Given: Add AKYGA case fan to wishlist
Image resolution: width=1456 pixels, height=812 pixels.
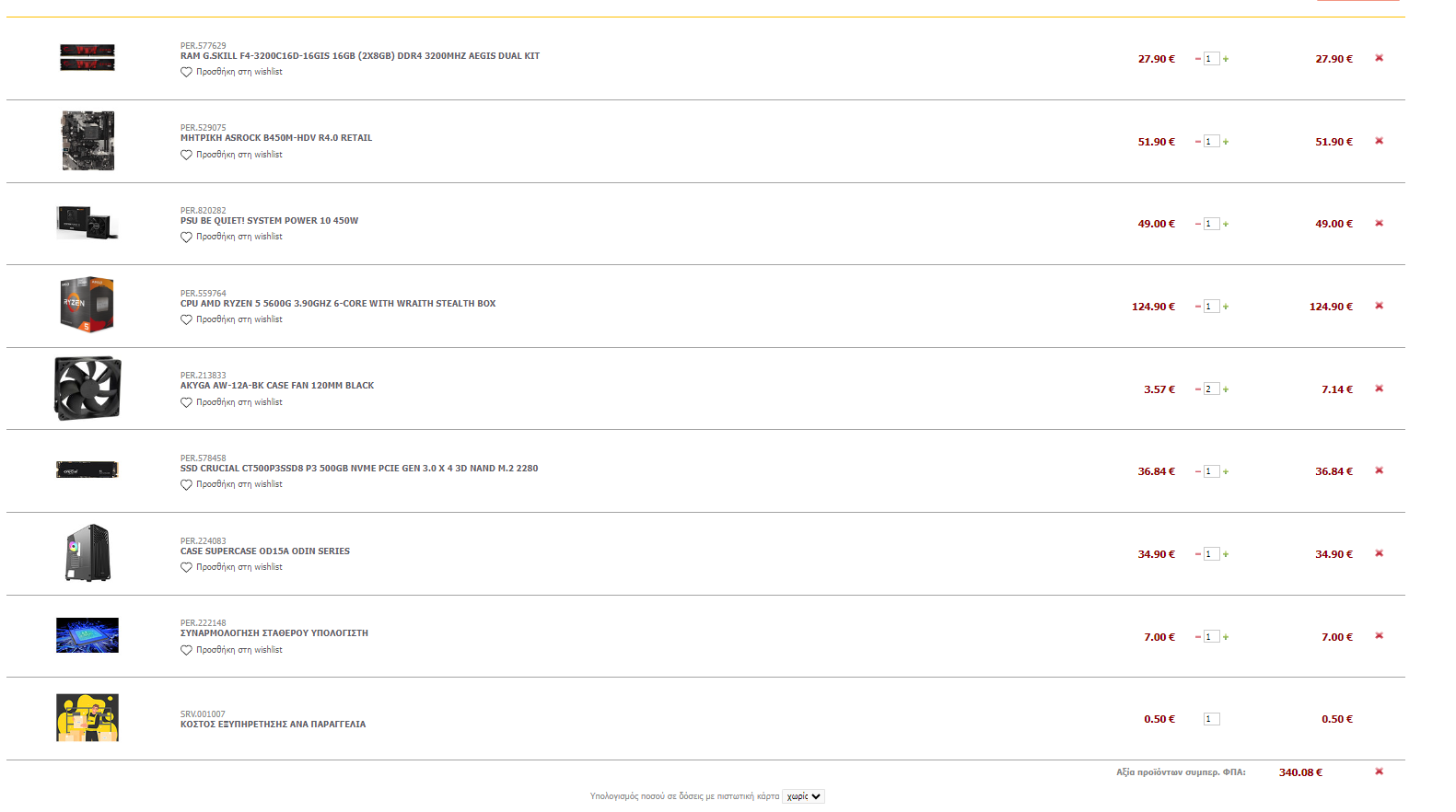Looking at the screenshot, I should [x=231, y=402].
